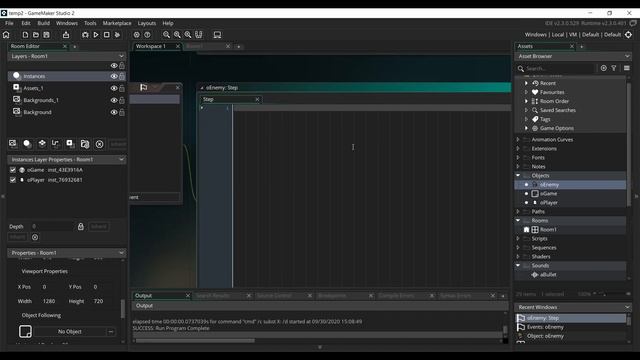Click the Asset Browser add asset icon
This screenshot has width=640, height=360.
click(604, 68)
